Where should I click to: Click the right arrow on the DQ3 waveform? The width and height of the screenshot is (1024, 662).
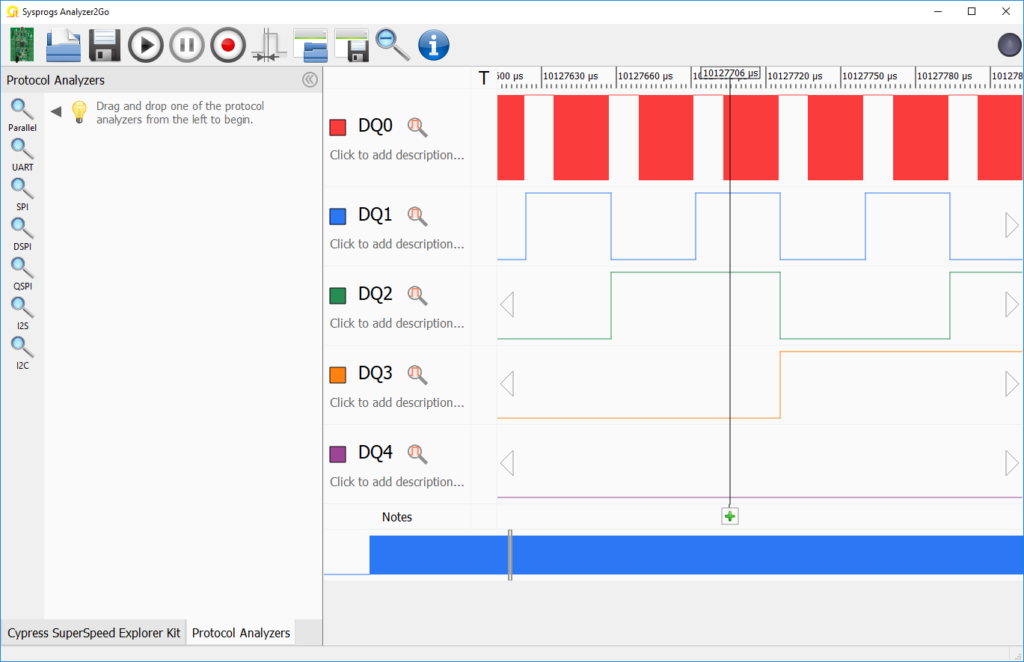pyautogui.click(x=1010, y=383)
